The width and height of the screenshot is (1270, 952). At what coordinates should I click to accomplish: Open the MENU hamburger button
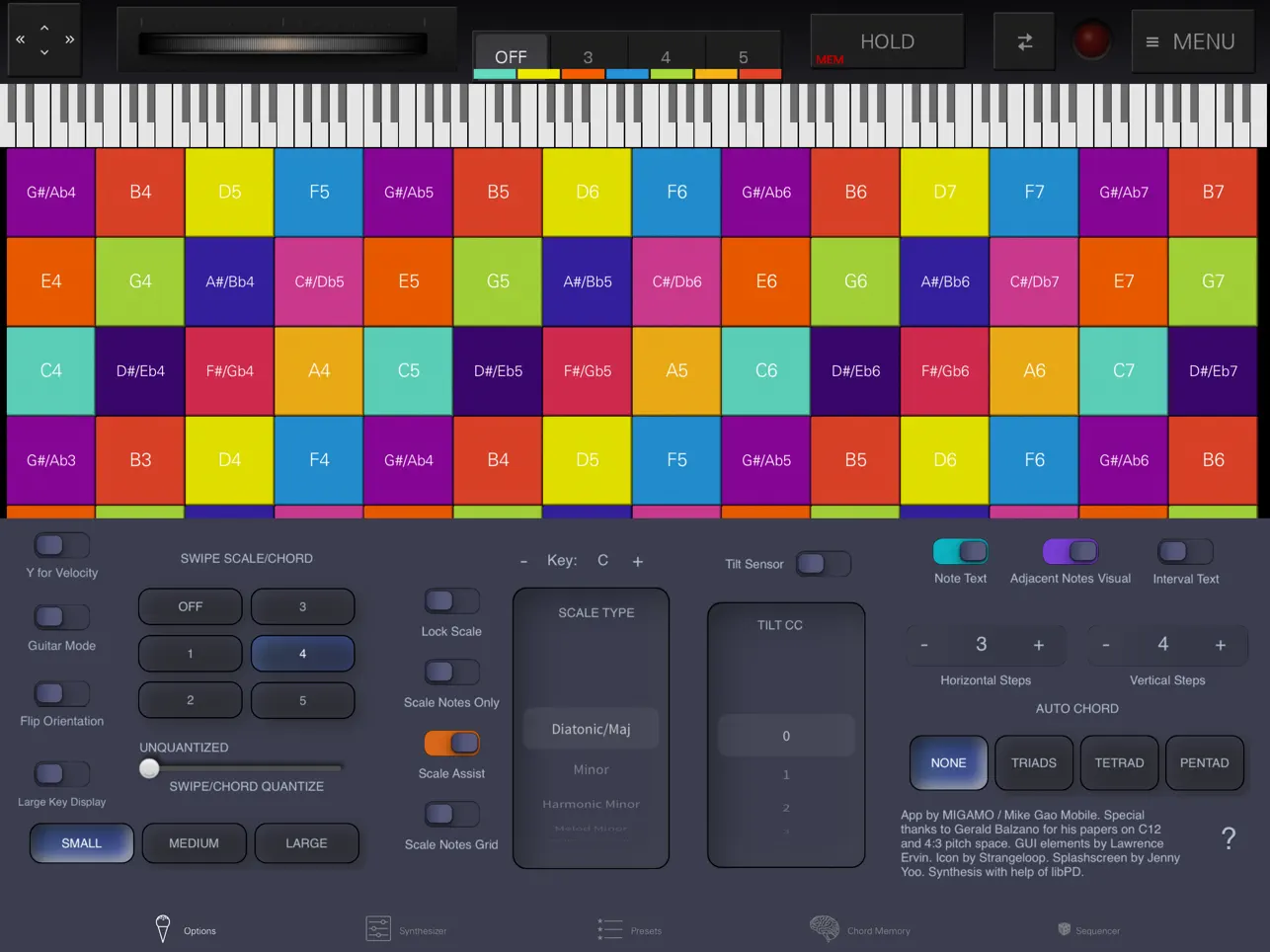coord(1193,41)
